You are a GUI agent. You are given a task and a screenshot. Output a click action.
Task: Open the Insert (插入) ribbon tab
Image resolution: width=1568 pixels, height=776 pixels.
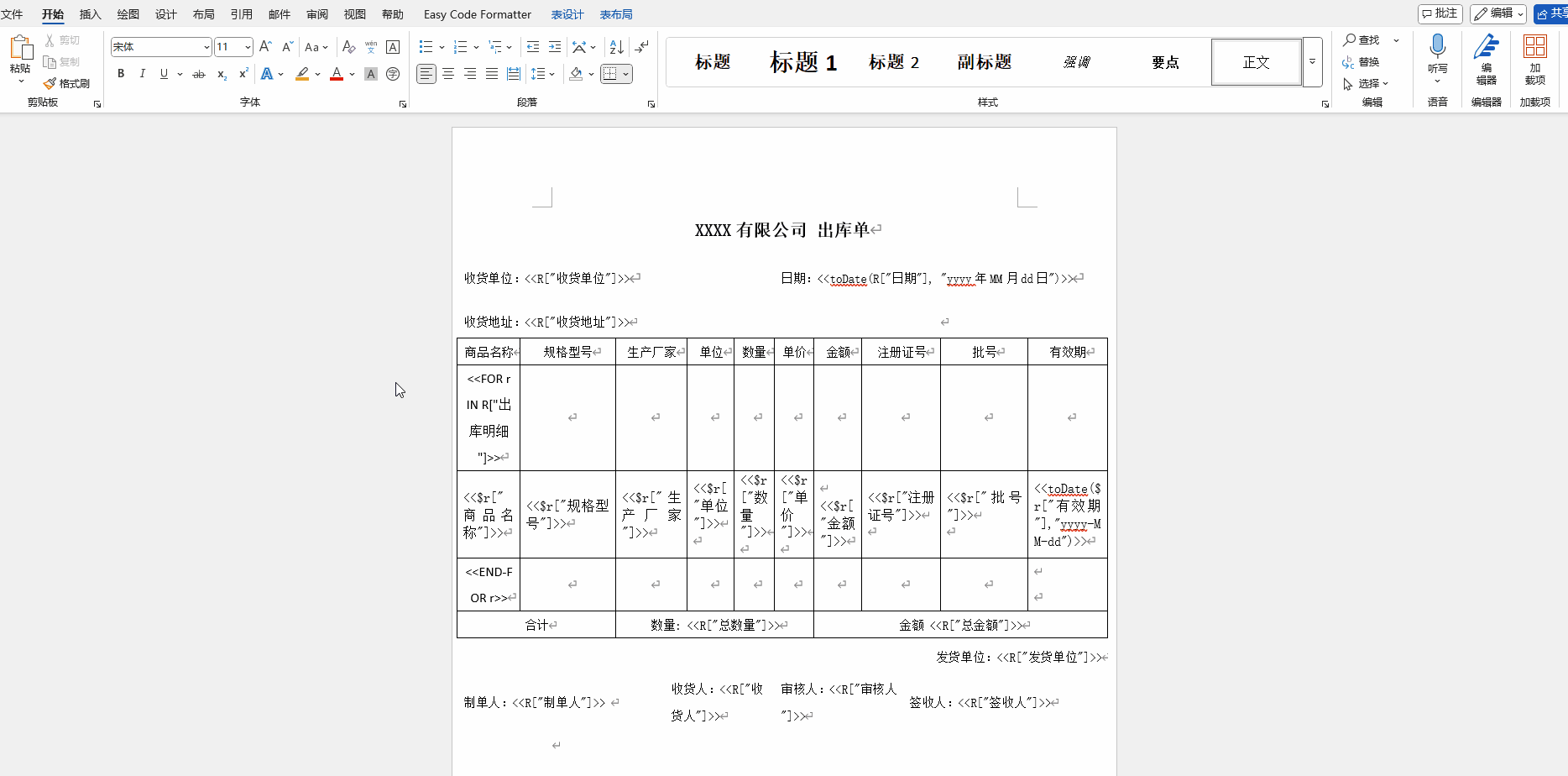(x=90, y=14)
